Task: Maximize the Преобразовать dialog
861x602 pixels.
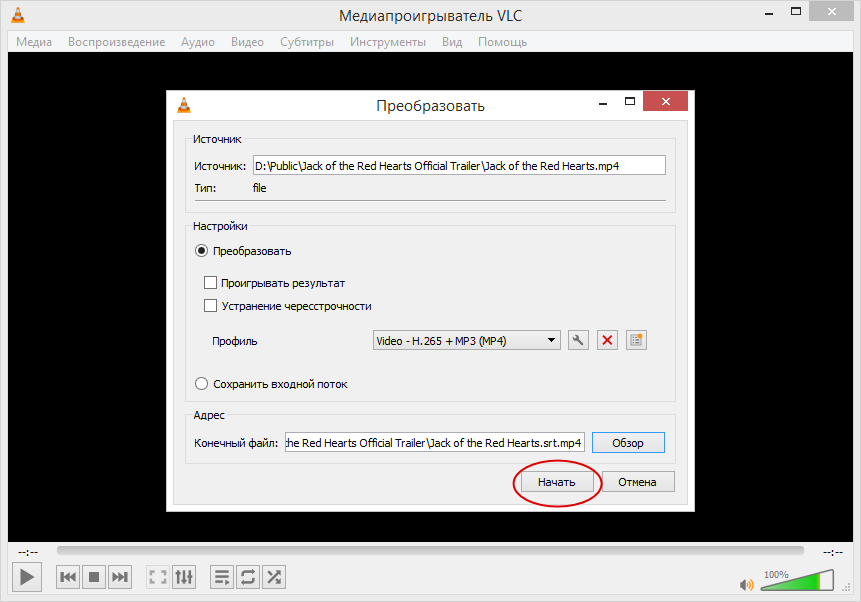Action: tap(630, 102)
